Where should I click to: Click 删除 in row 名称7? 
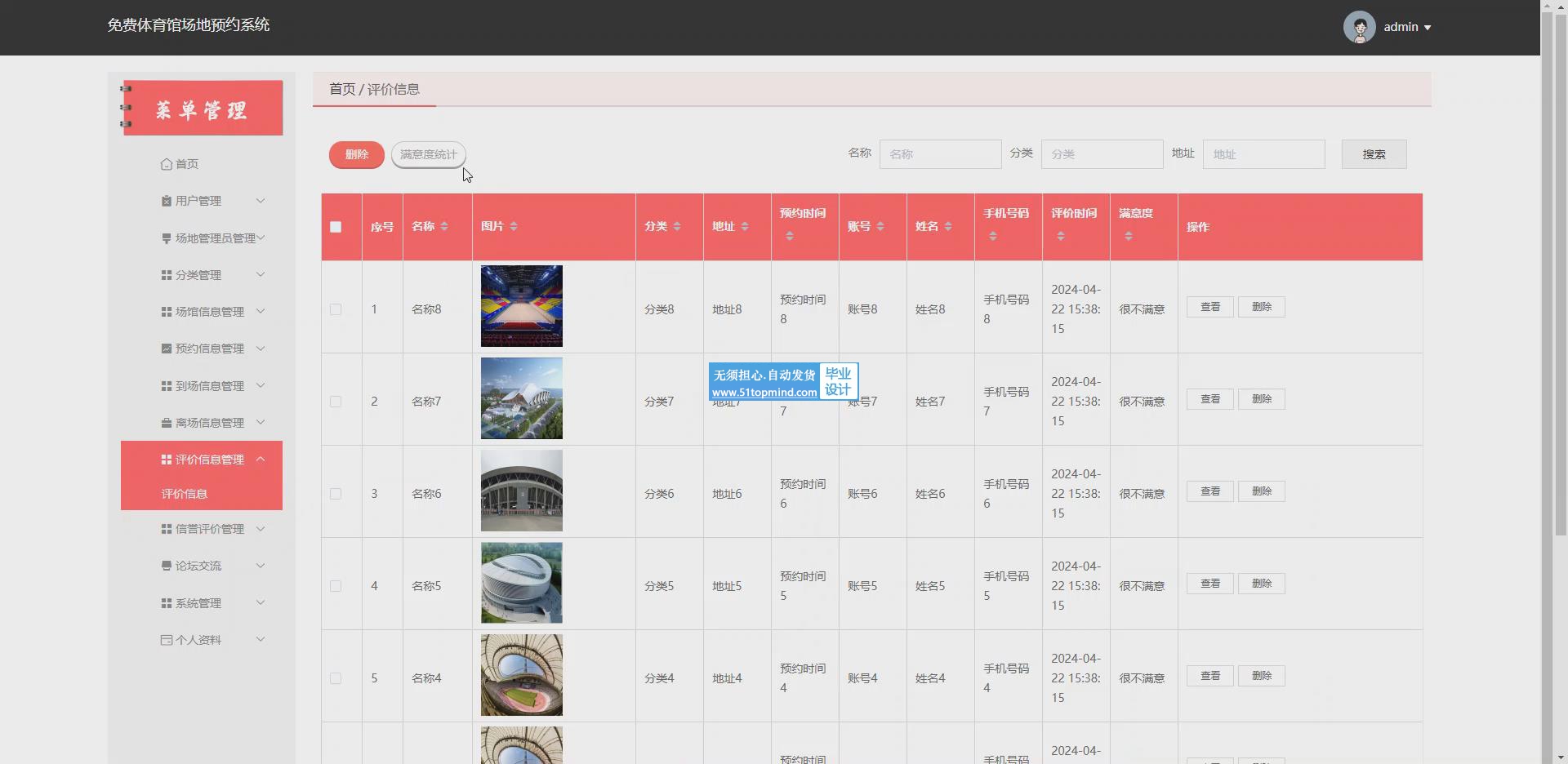[1262, 399]
